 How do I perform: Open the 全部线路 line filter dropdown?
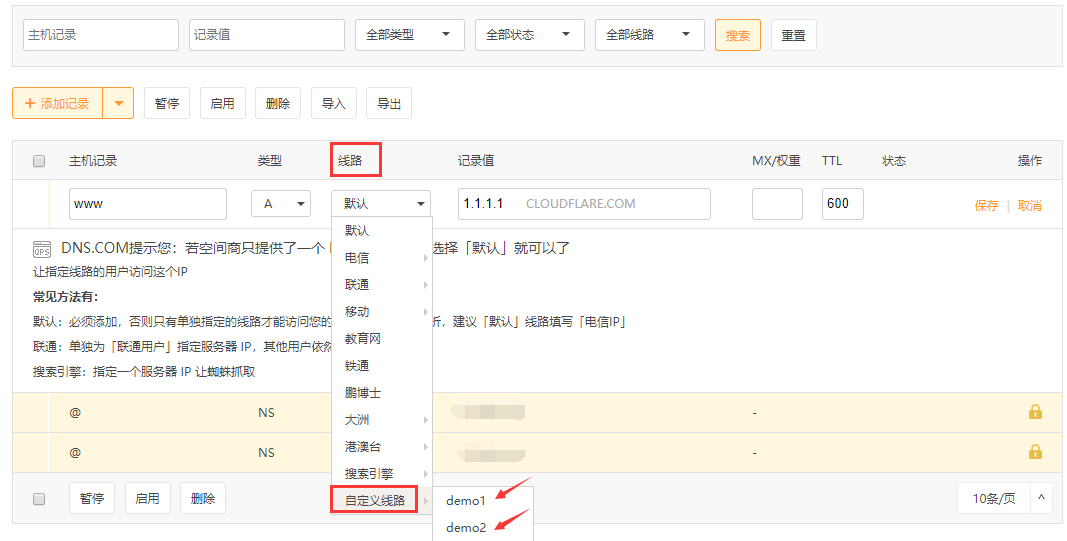click(649, 35)
